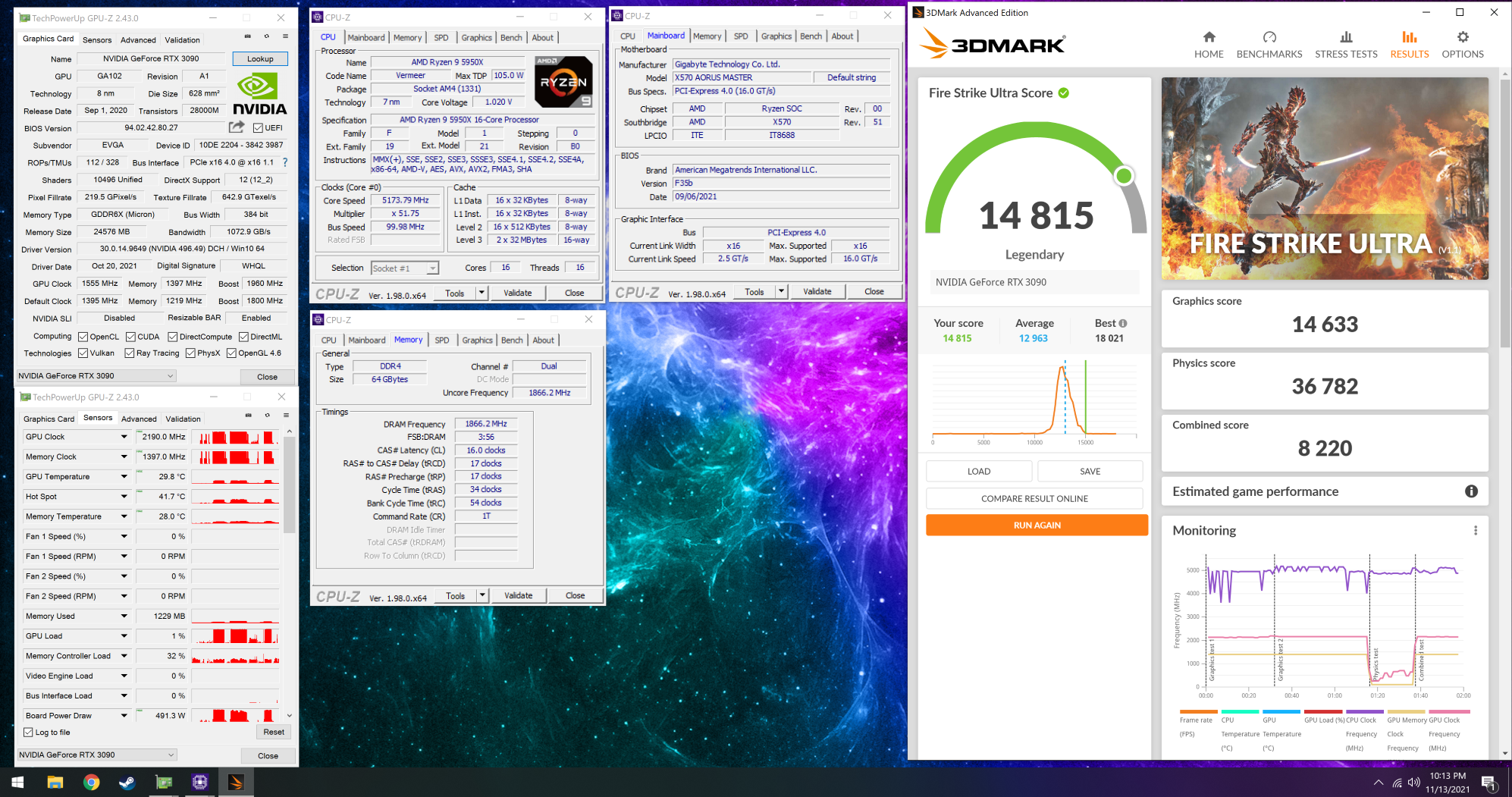
Task: Click the NVIDIA logo in GPU-Z
Action: pyautogui.click(x=259, y=93)
